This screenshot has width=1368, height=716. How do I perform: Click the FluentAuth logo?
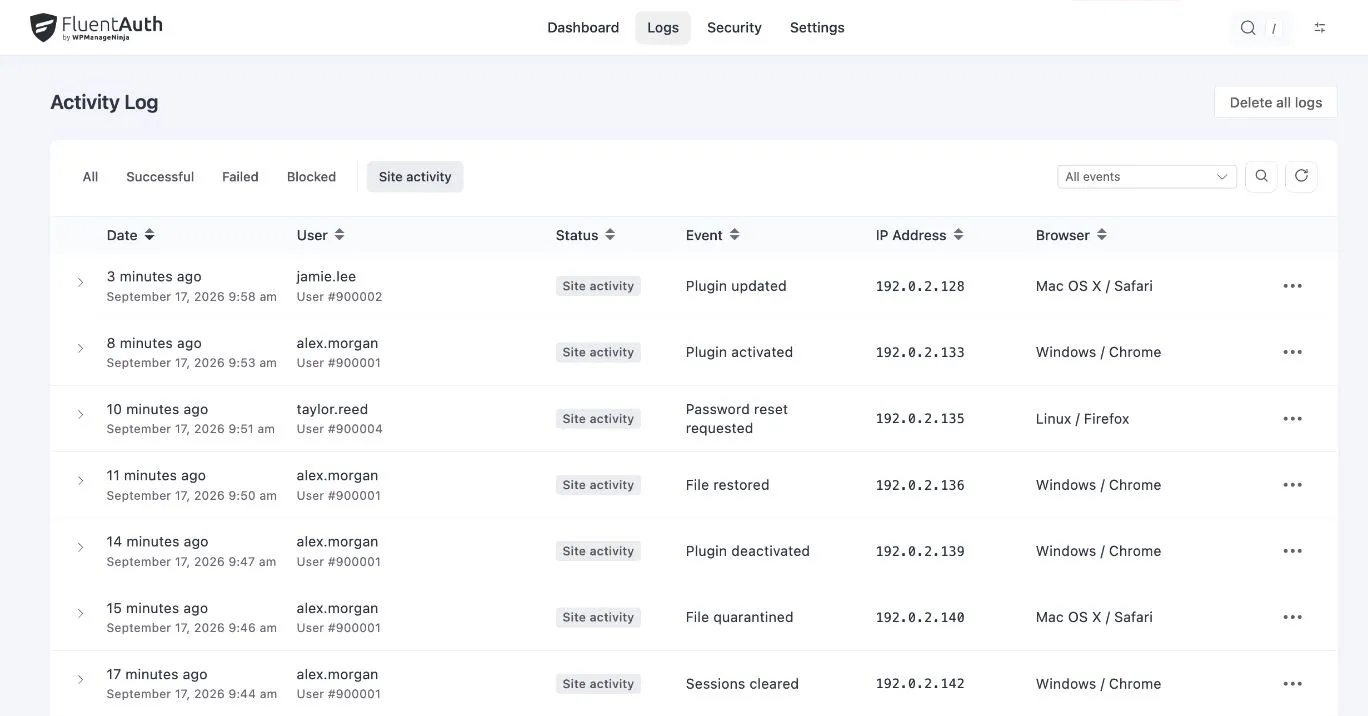(x=96, y=27)
